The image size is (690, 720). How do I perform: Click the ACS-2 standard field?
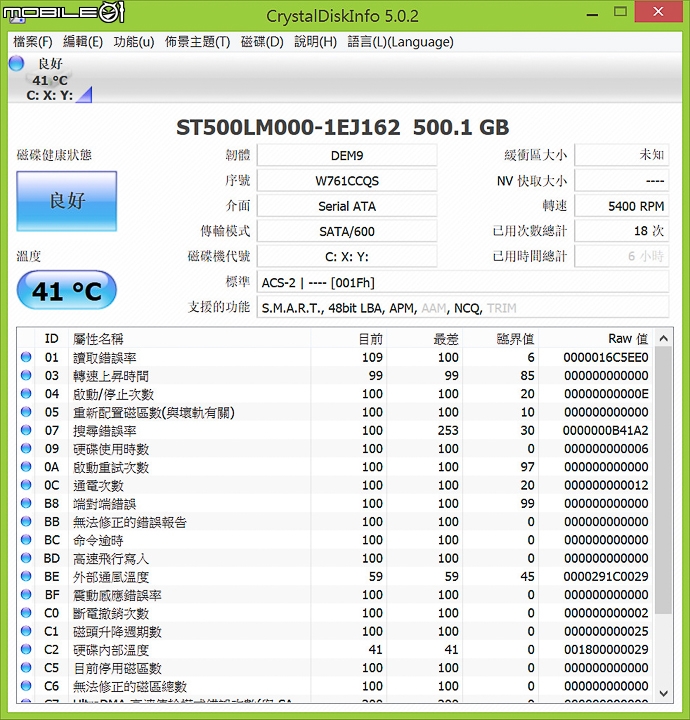463,282
